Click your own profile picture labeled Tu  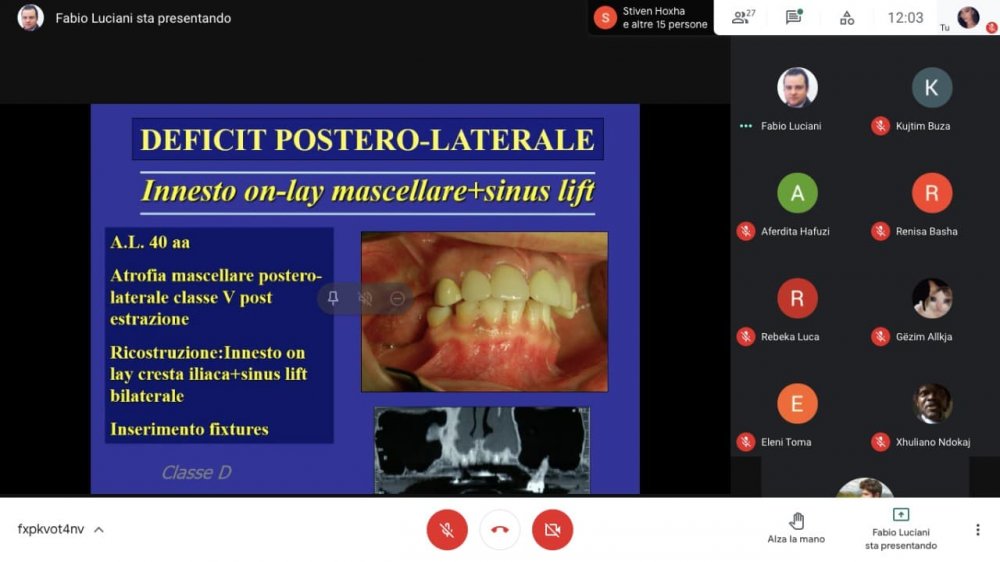pos(968,17)
